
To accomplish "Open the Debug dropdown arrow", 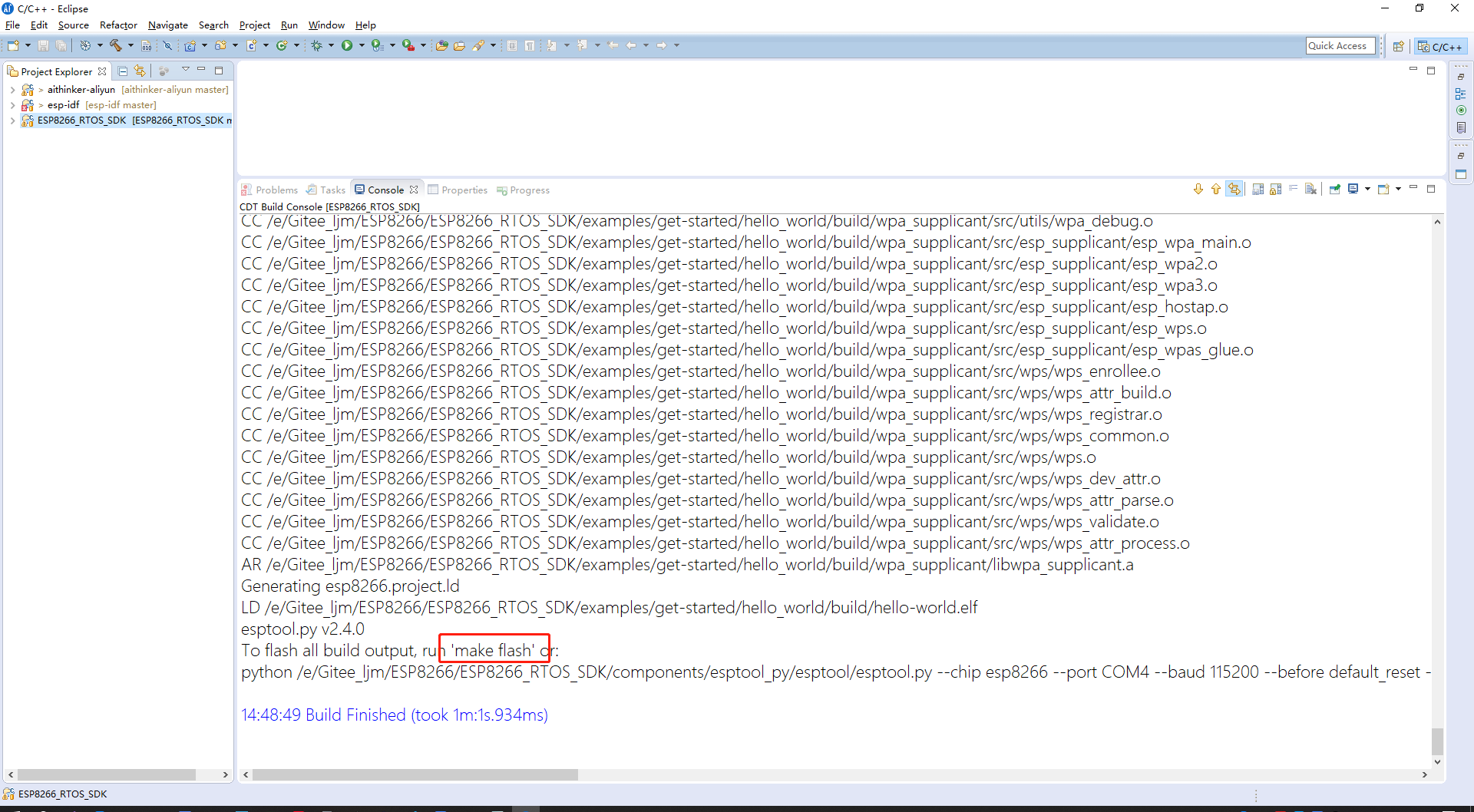I will 331,46.
